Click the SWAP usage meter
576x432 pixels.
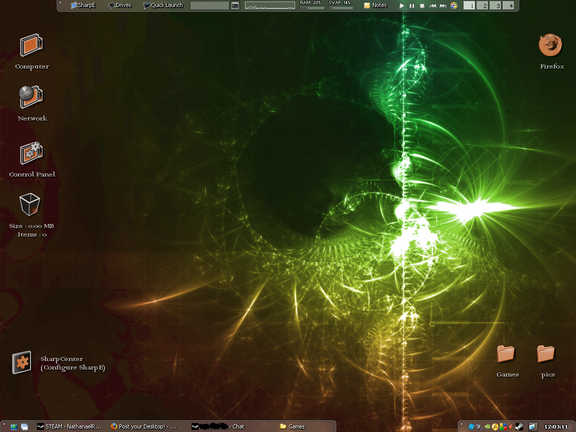(x=341, y=5)
